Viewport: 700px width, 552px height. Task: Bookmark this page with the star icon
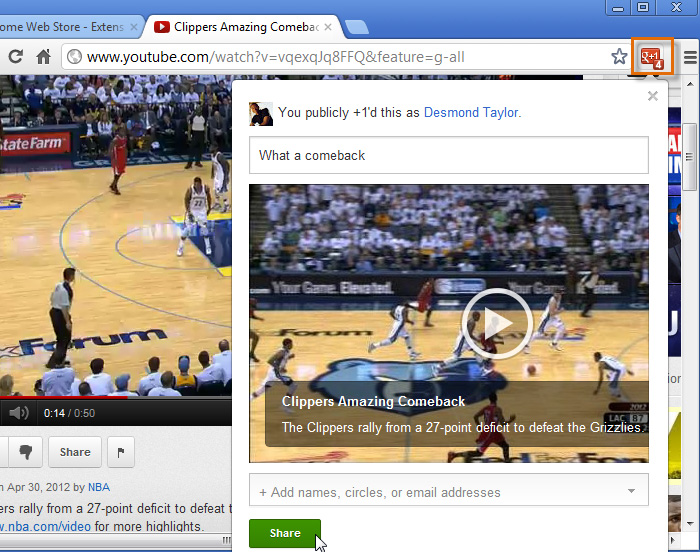(x=619, y=57)
